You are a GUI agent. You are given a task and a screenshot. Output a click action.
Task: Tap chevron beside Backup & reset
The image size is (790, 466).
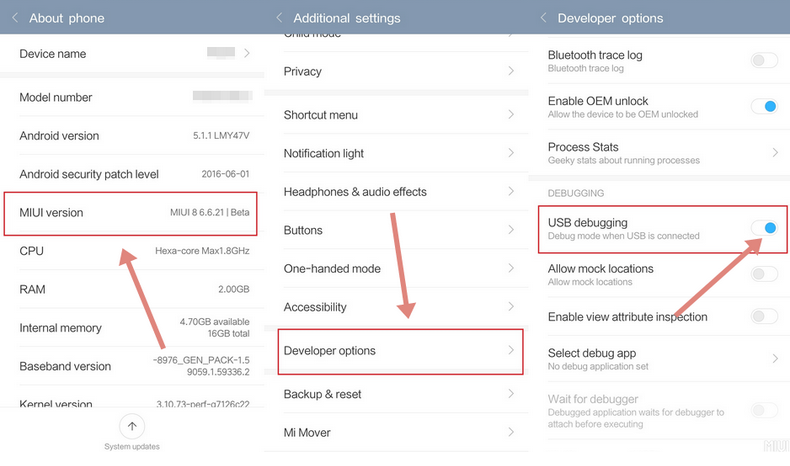(x=510, y=394)
